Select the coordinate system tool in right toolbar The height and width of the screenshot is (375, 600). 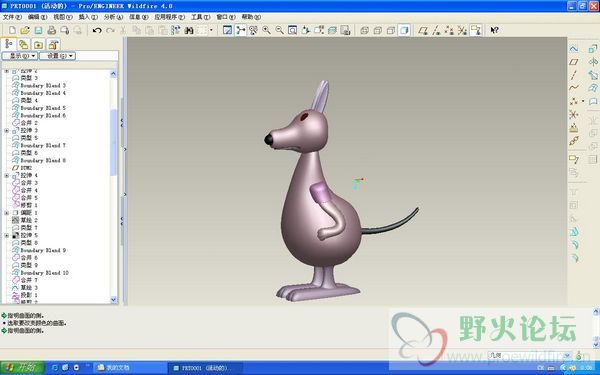tap(574, 114)
